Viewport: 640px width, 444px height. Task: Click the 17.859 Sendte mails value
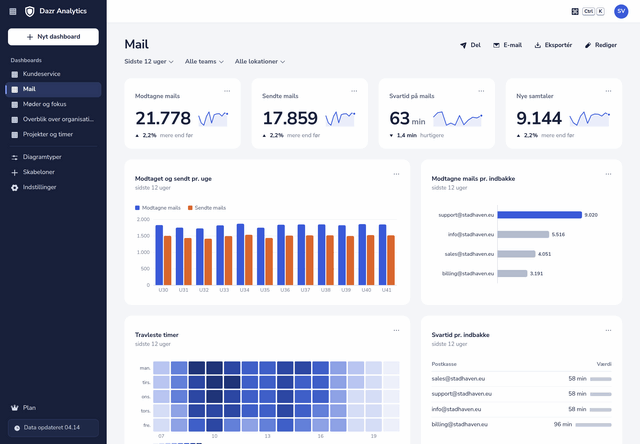[x=290, y=118]
